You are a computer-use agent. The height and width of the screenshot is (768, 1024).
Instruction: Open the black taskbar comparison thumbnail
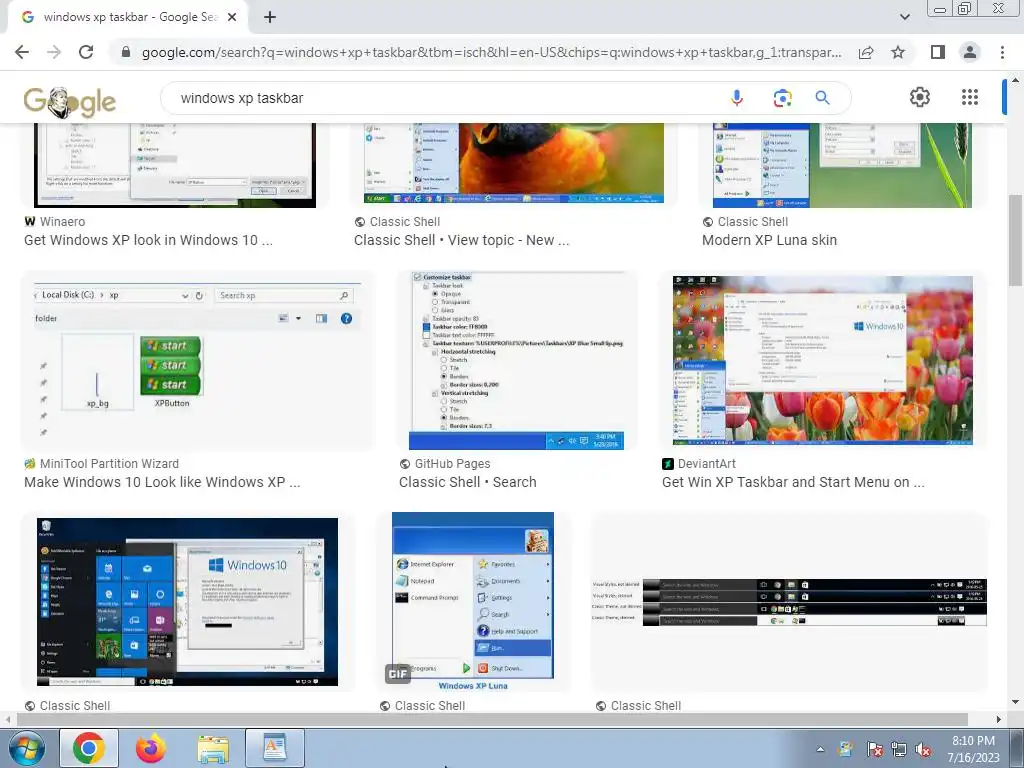pyautogui.click(x=790, y=602)
